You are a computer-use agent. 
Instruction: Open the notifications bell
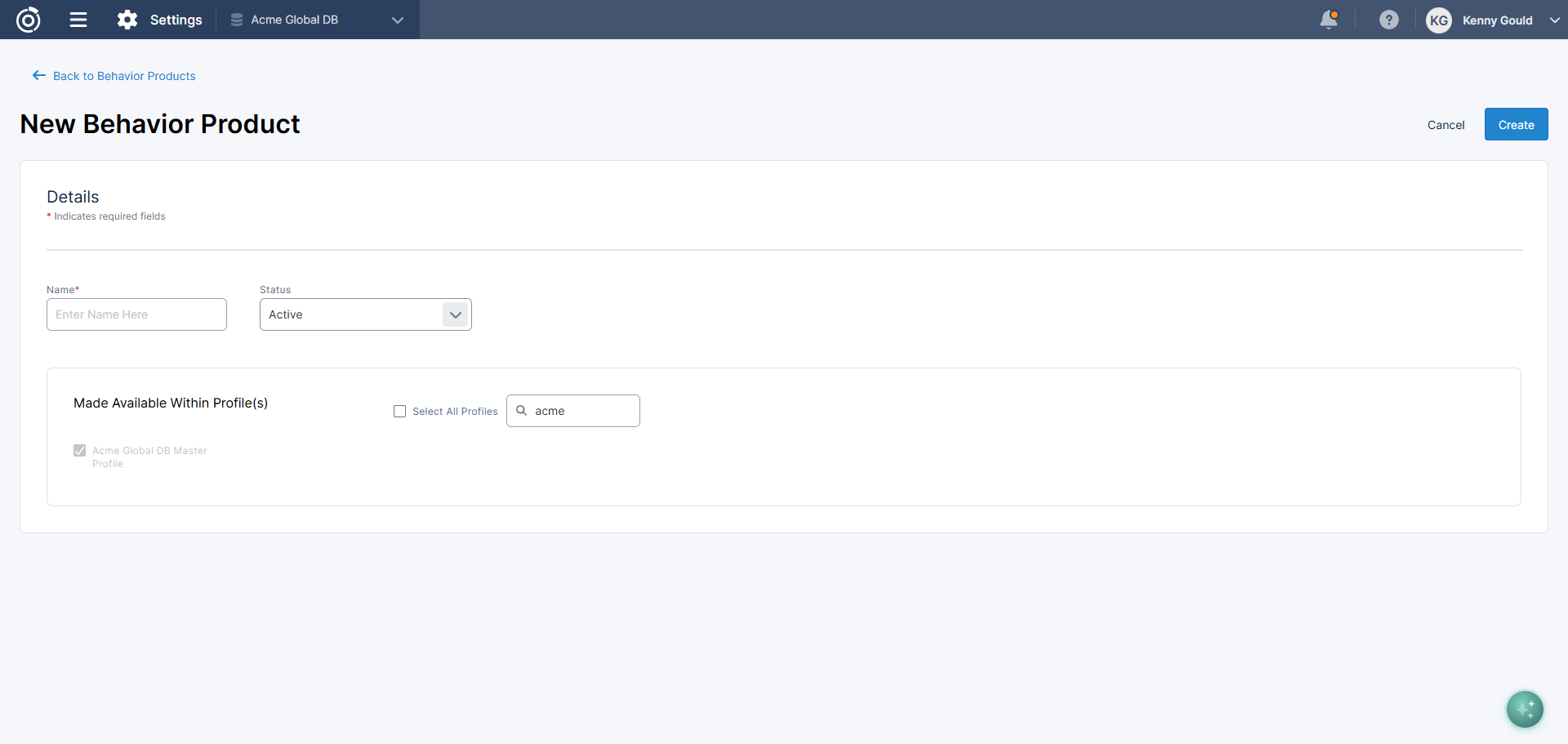[1329, 20]
